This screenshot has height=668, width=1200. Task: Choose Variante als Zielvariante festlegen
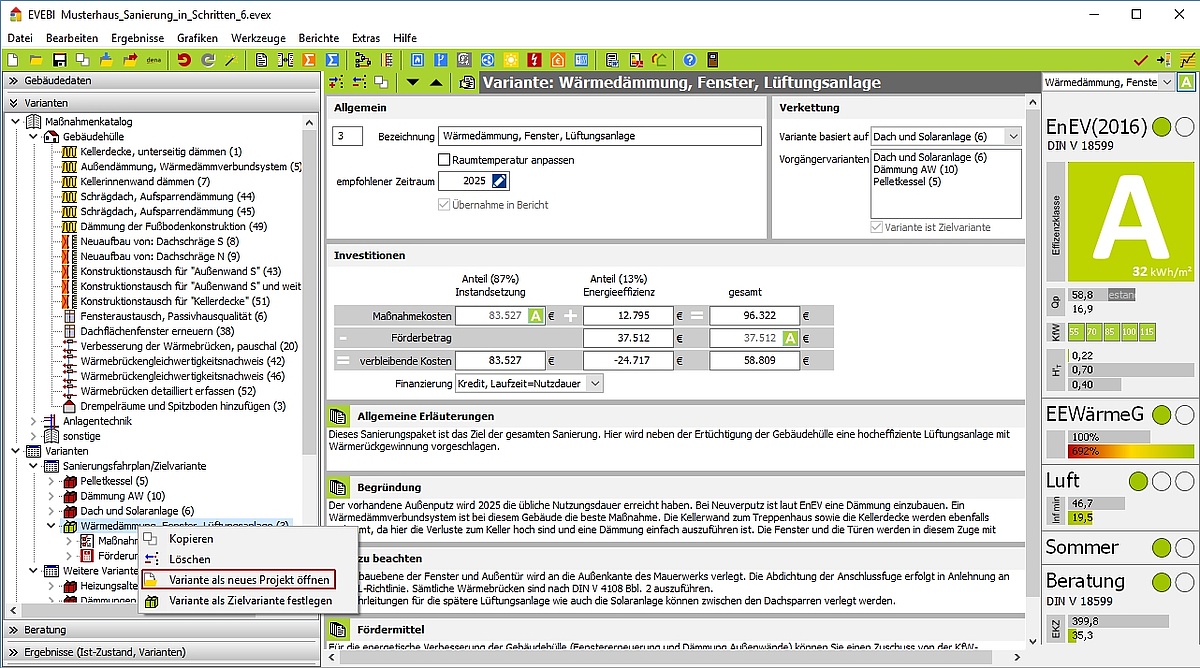pyautogui.click(x=250, y=601)
